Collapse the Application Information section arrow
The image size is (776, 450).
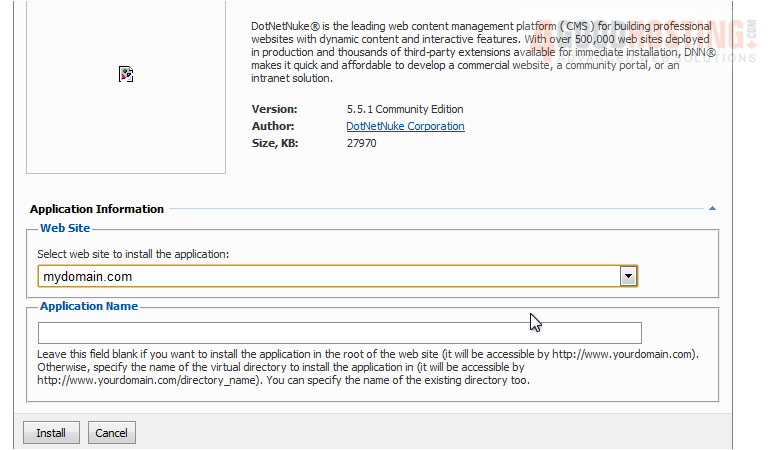[x=712, y=209]
